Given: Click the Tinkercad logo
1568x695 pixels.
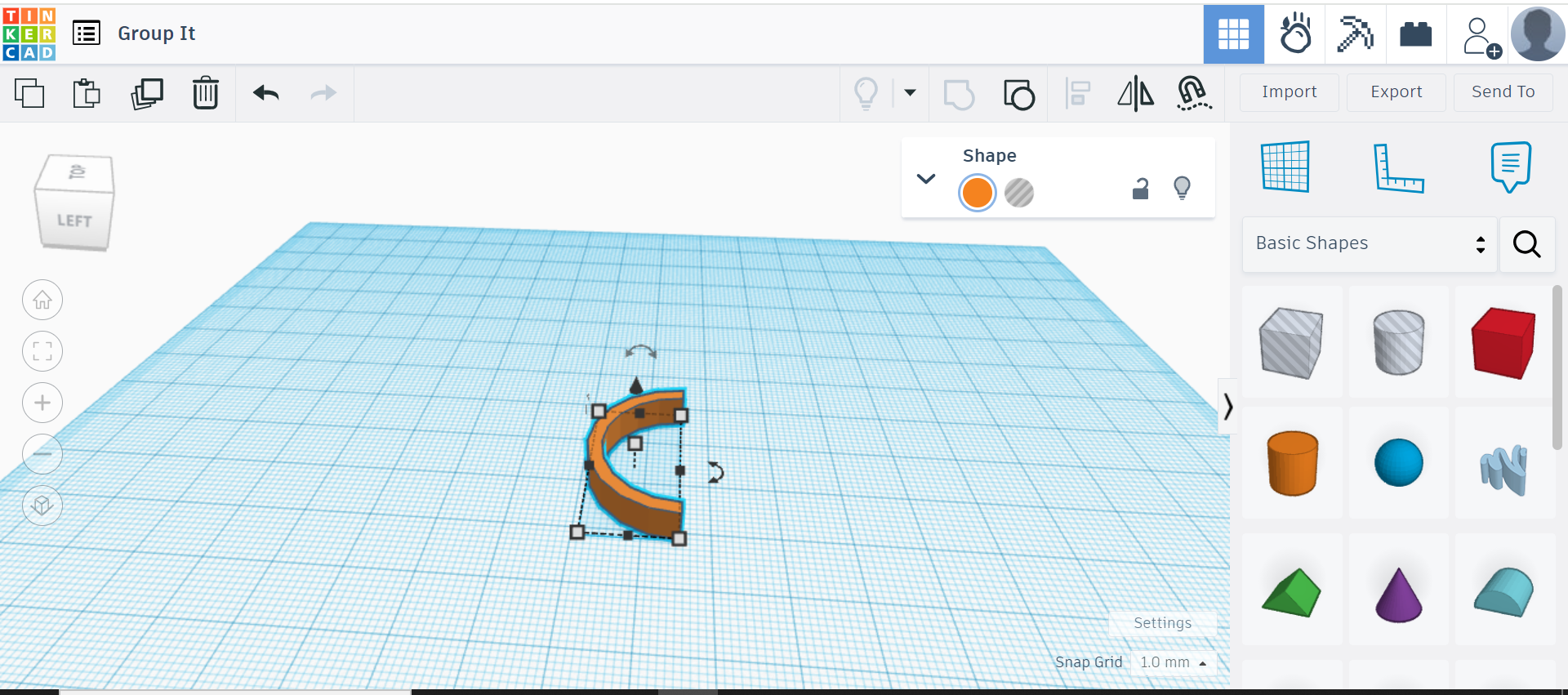Looking at the screenshot, I should click(x=29, y=34).
